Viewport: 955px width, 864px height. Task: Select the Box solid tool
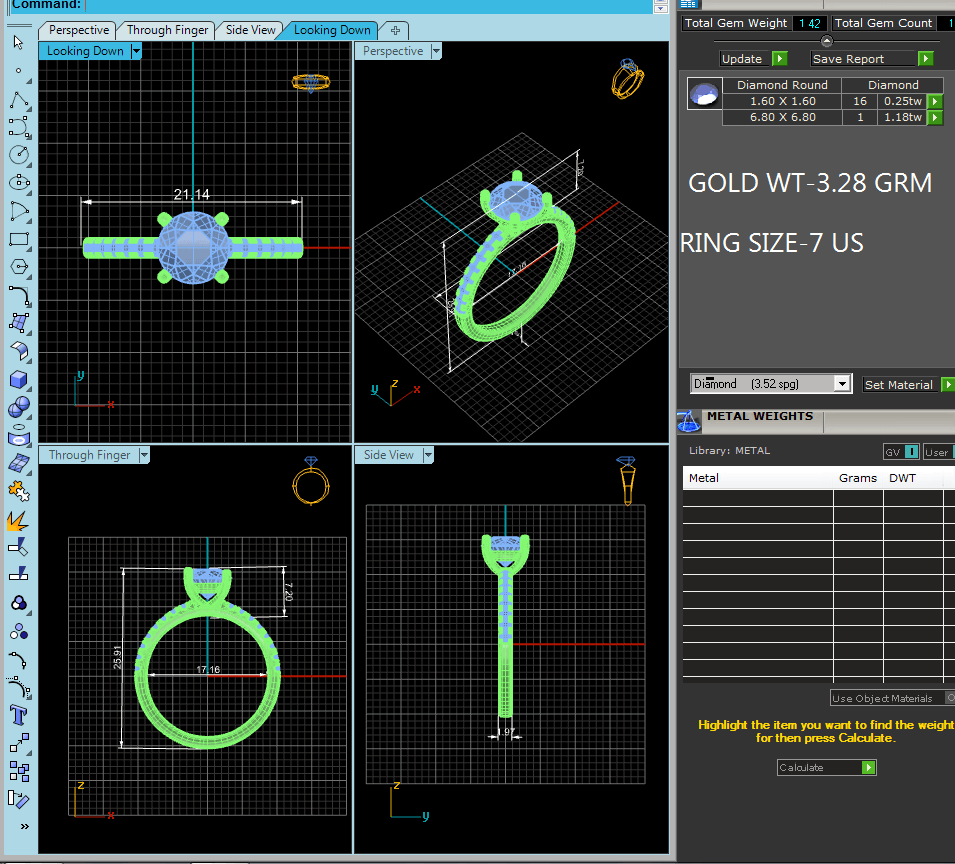tap(18, 380)
